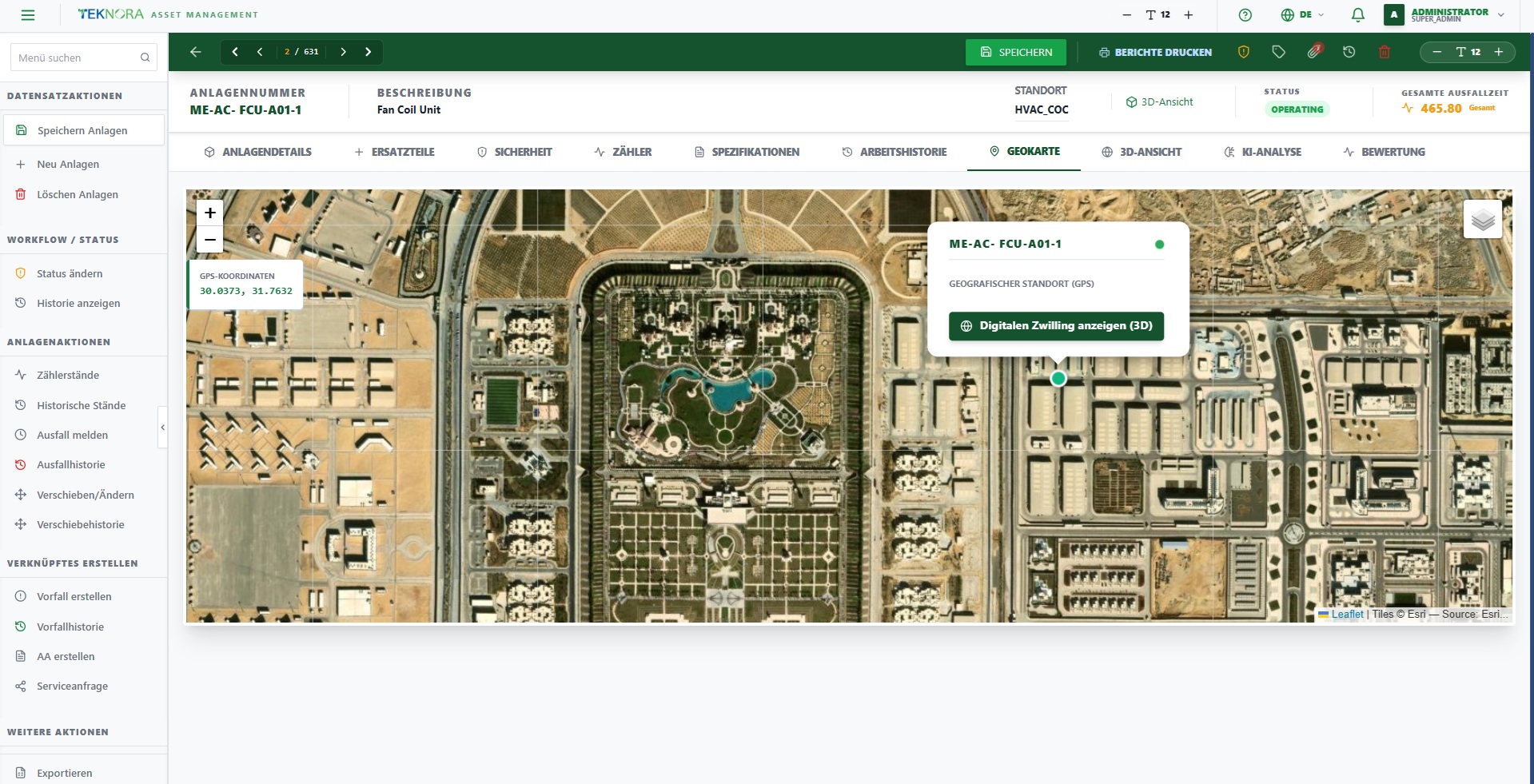The height and width of the screenshot is (784, 1534).
Task: Click the HVAC_COC location value
Action: (1042, 109)
